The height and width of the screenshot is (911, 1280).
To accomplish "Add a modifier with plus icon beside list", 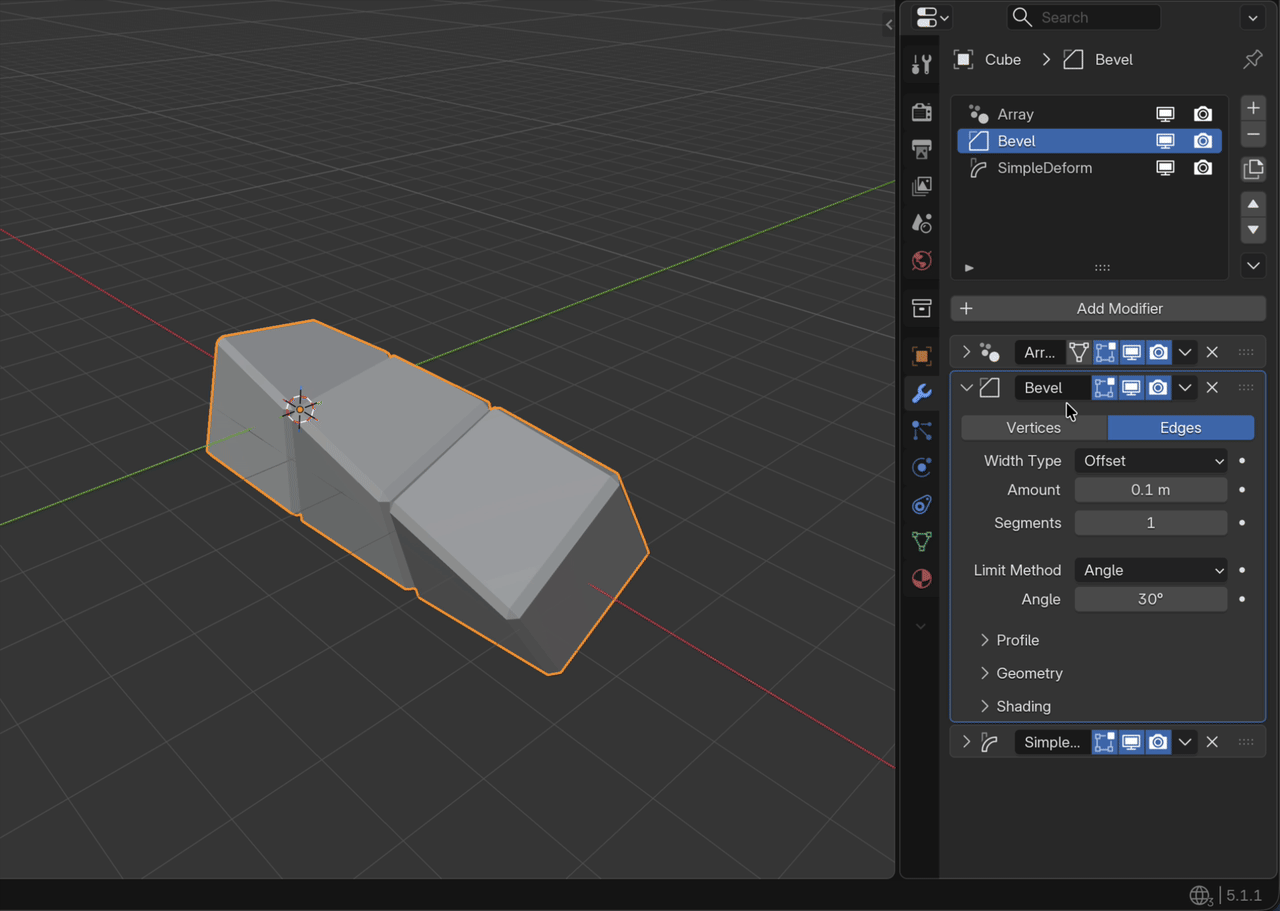I will (1253, 108).
